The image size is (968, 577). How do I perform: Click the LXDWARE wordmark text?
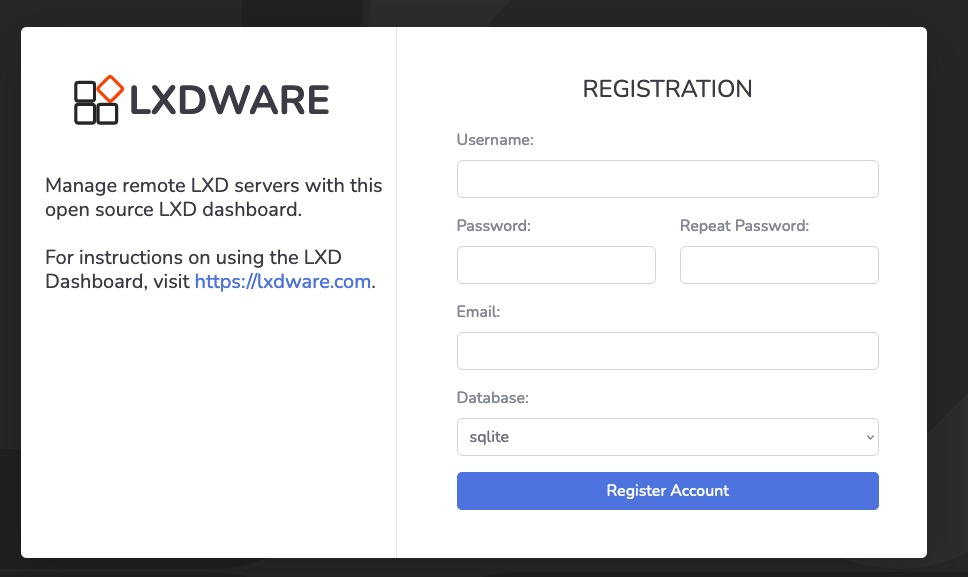[x=229, y=101]
